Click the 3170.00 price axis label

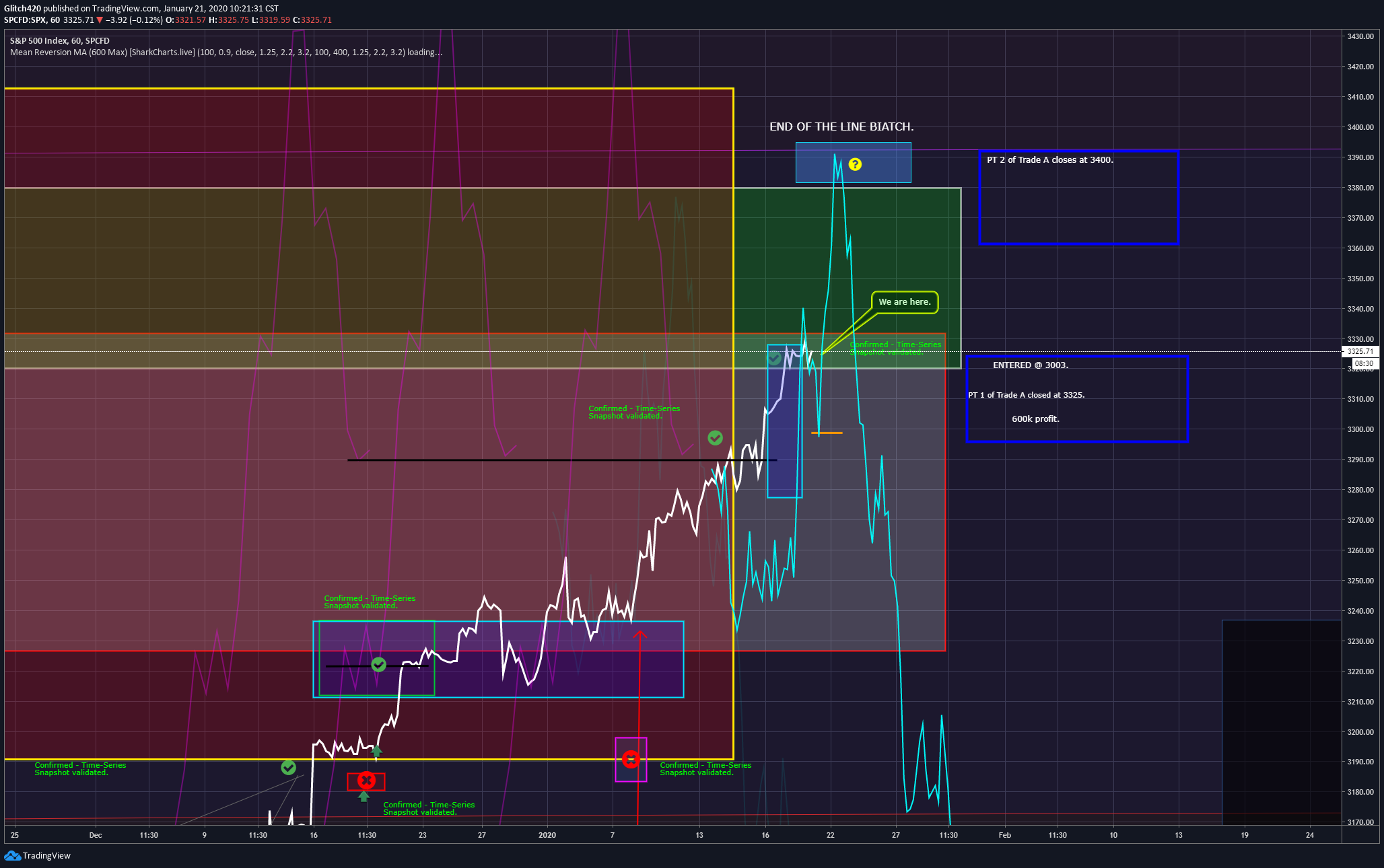tap(1360, 822)
